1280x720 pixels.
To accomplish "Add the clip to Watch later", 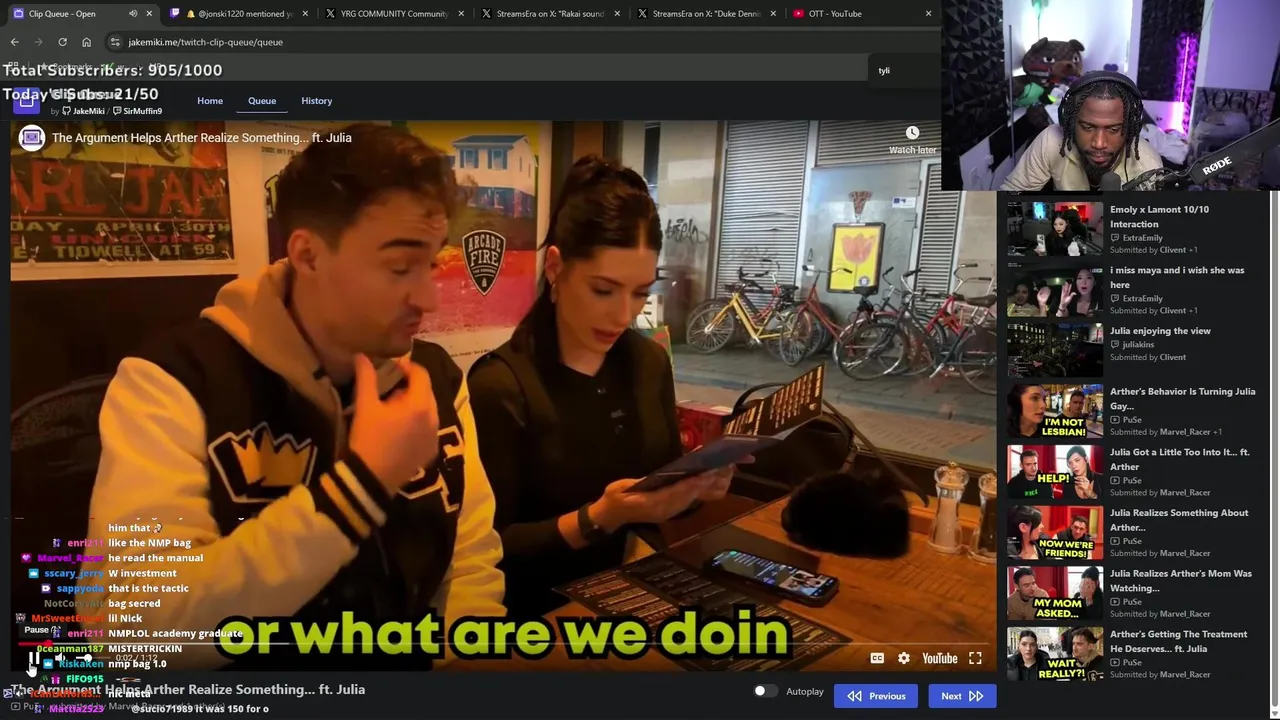I will coord(912,139).
